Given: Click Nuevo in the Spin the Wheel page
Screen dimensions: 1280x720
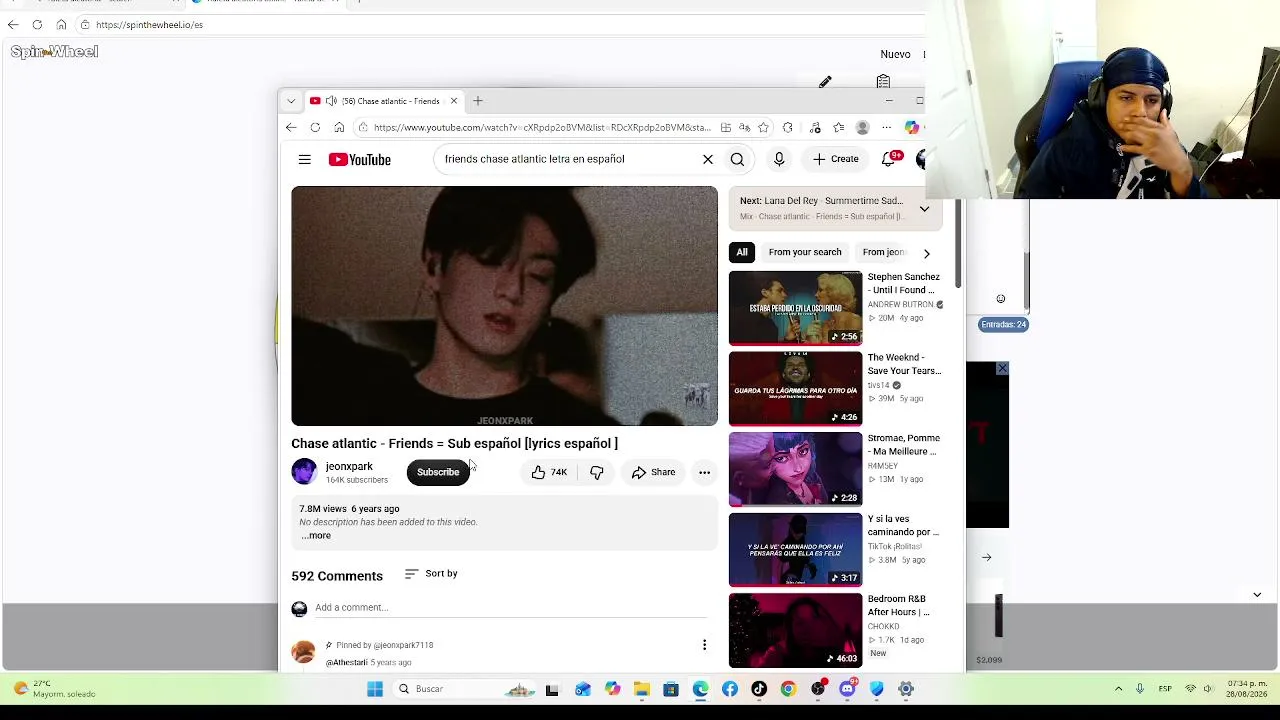Looking at the screenshot, I should (x=895, y=55).
